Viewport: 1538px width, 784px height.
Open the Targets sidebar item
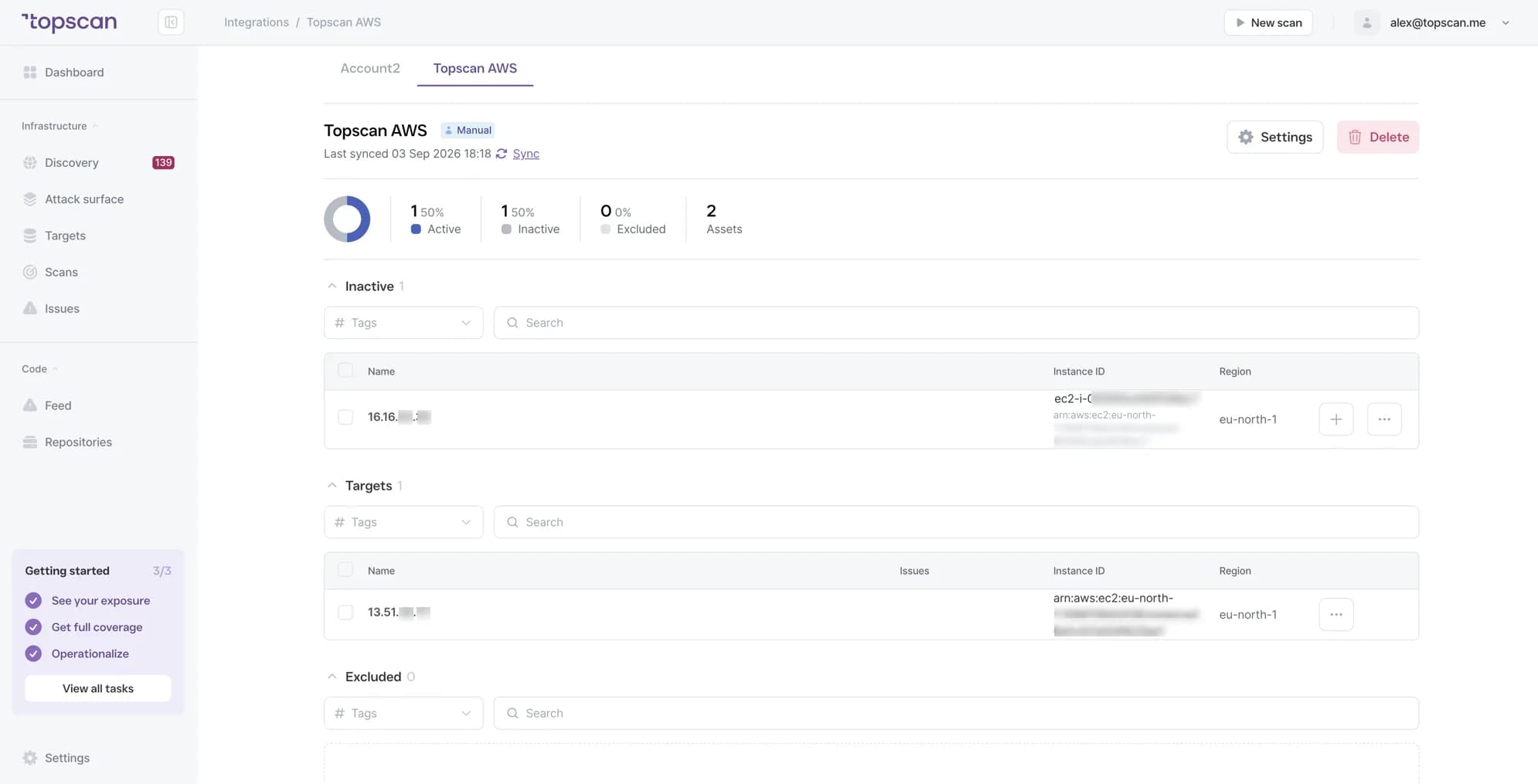point(65,236)
